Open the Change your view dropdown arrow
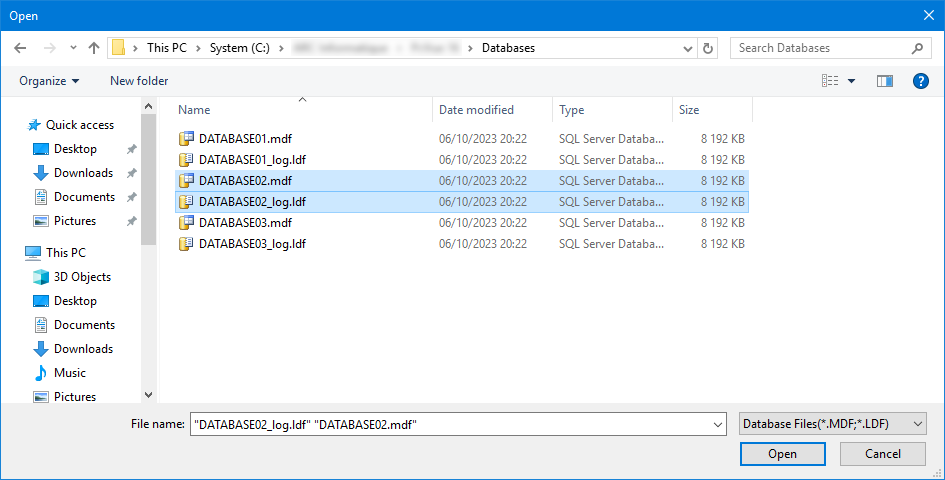The image size is (945, 480). pos(852,81)
